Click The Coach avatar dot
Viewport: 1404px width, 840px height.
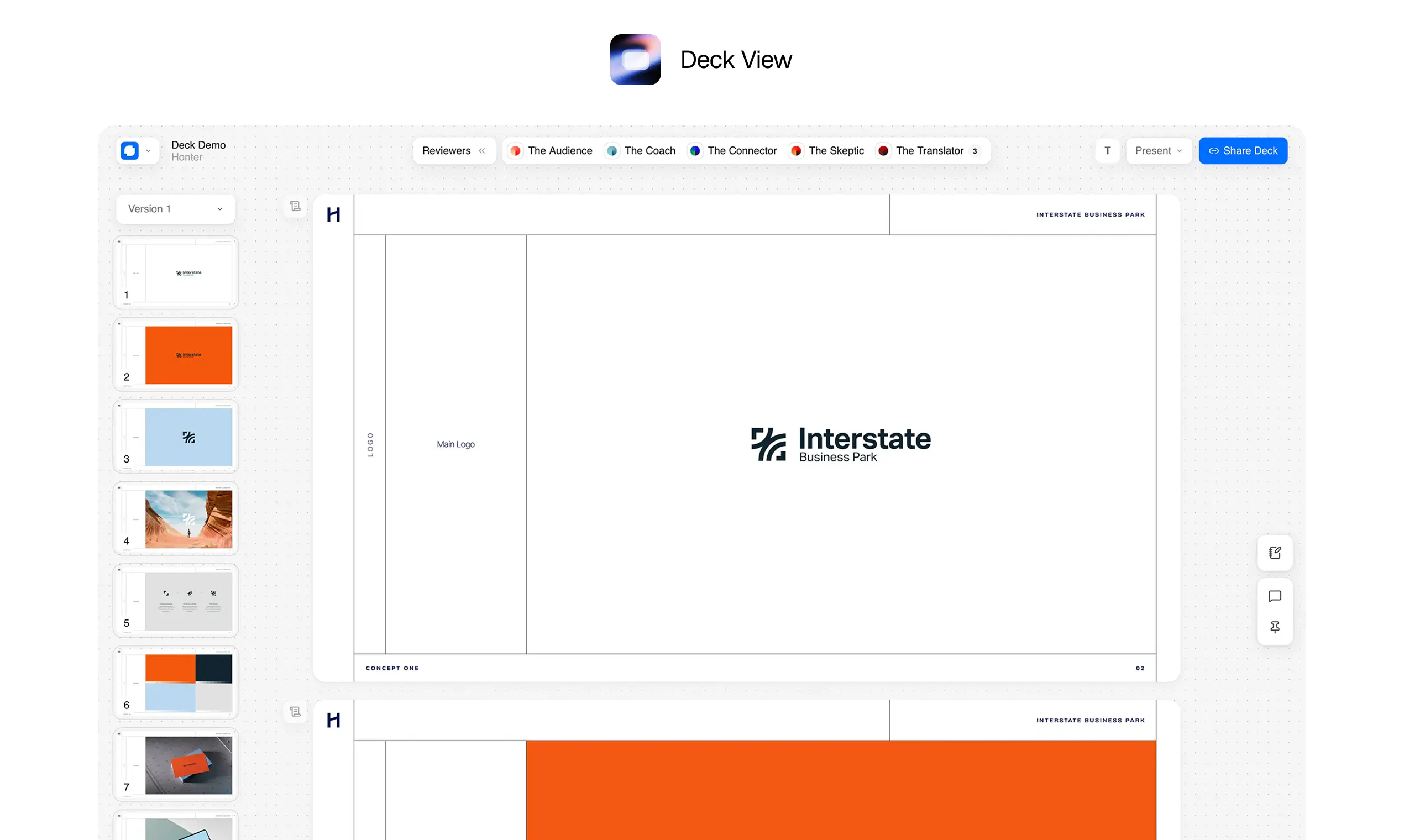(612, 150)
